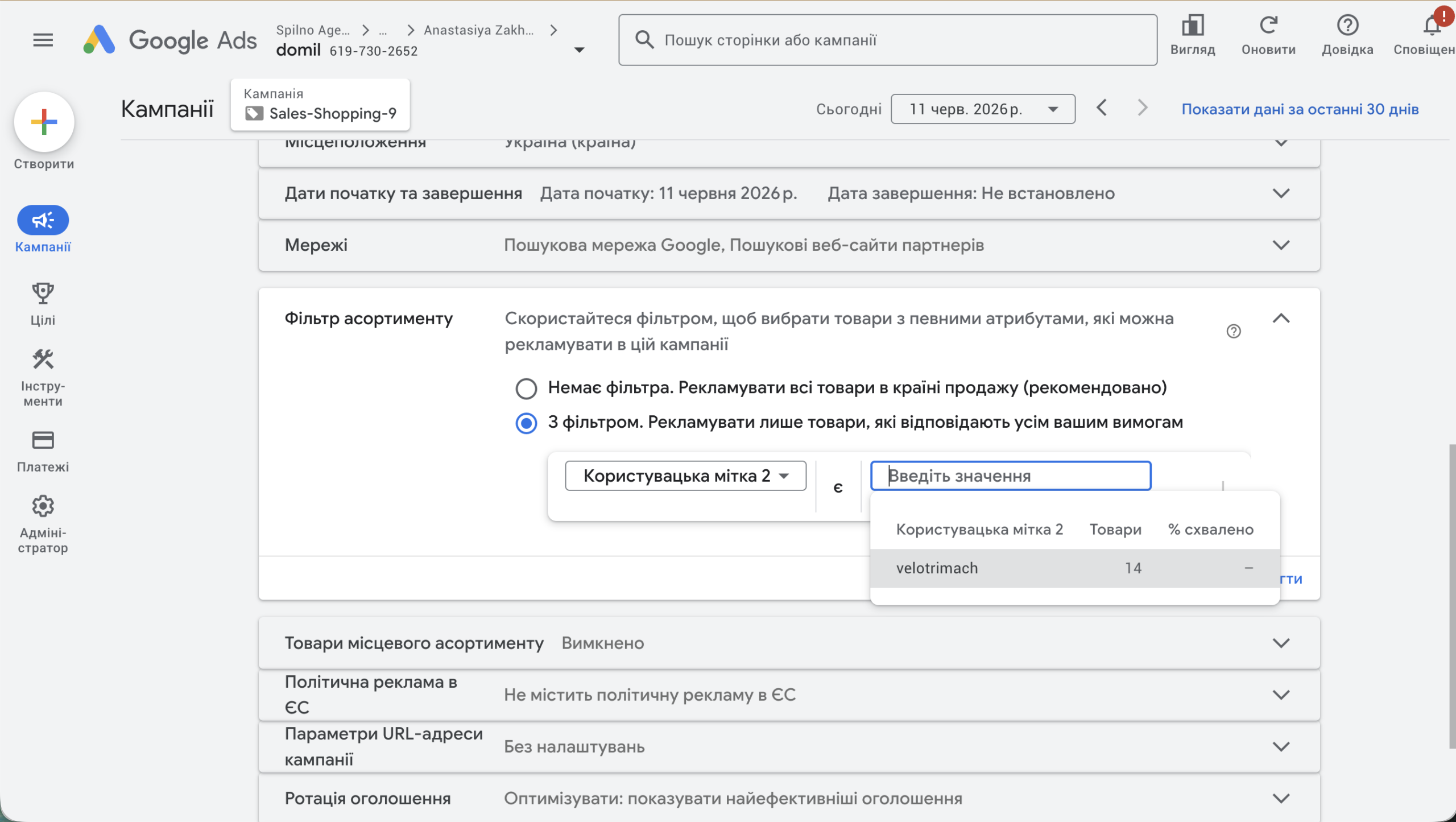Open the Адміністратор gear section
This screenshot has height=822, width=1456.
tap(43, 524)
